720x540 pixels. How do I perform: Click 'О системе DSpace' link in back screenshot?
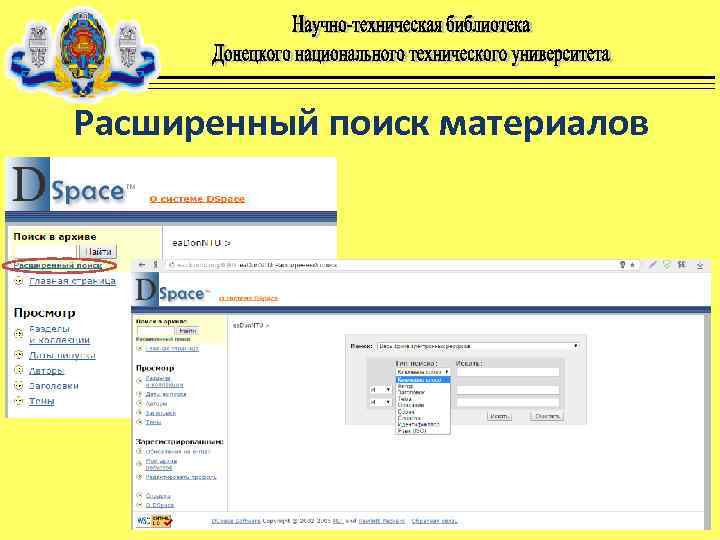[197, 199]
